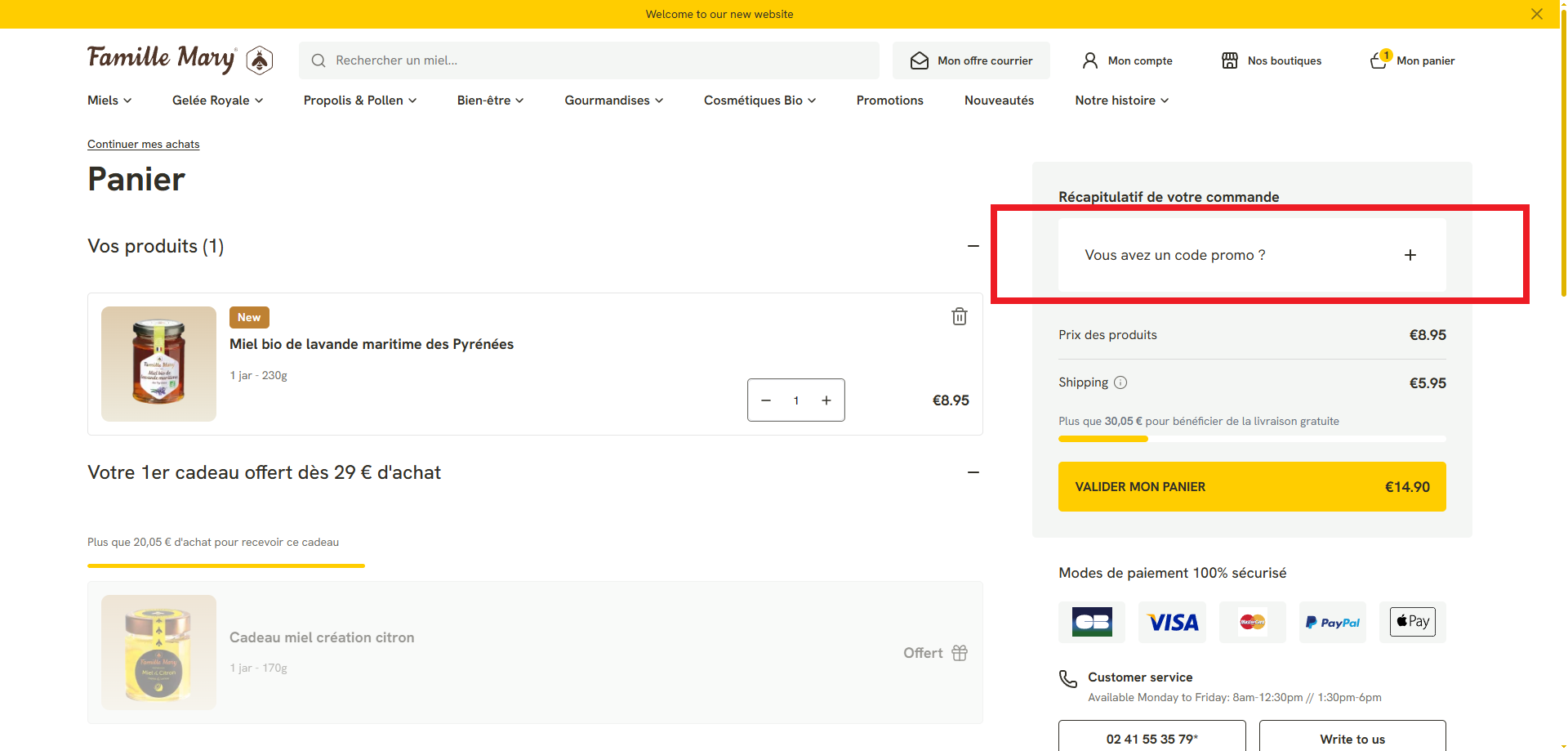
Task: Click the 'Récapitulatif de votre commande' heading
Action: pyautogui.click(x=1169, y=197)
